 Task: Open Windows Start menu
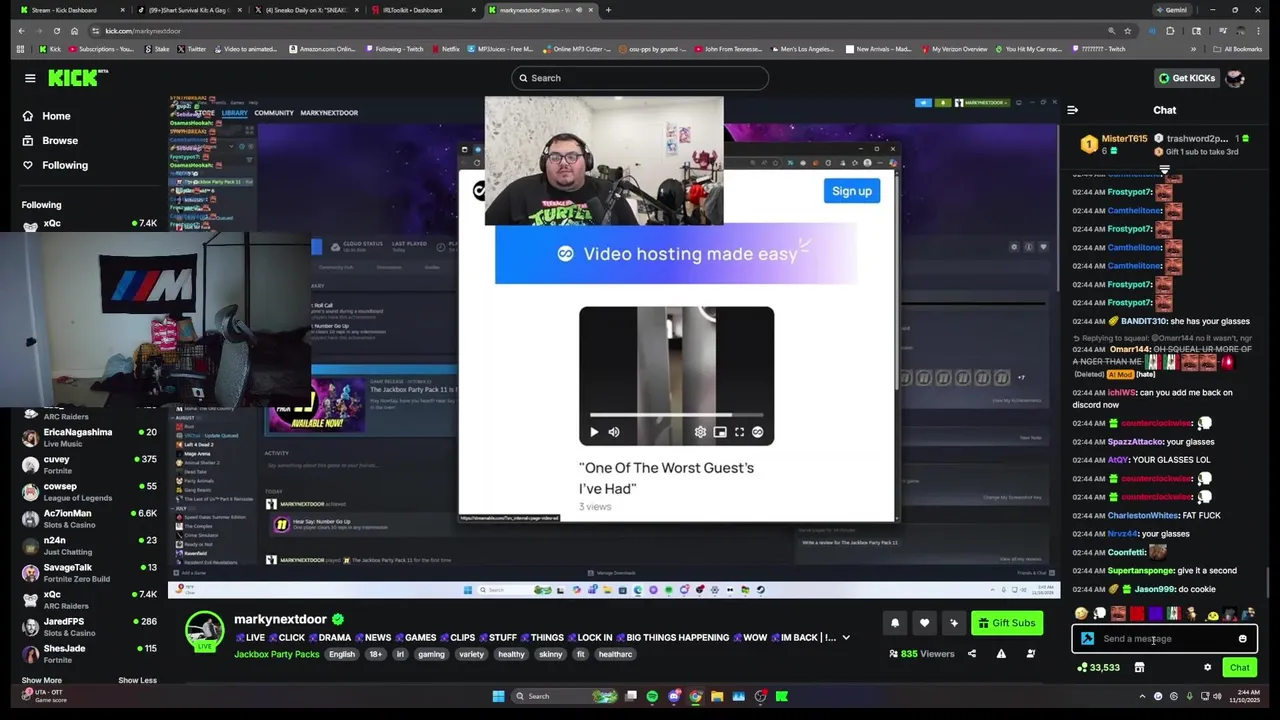click(498, 696)
